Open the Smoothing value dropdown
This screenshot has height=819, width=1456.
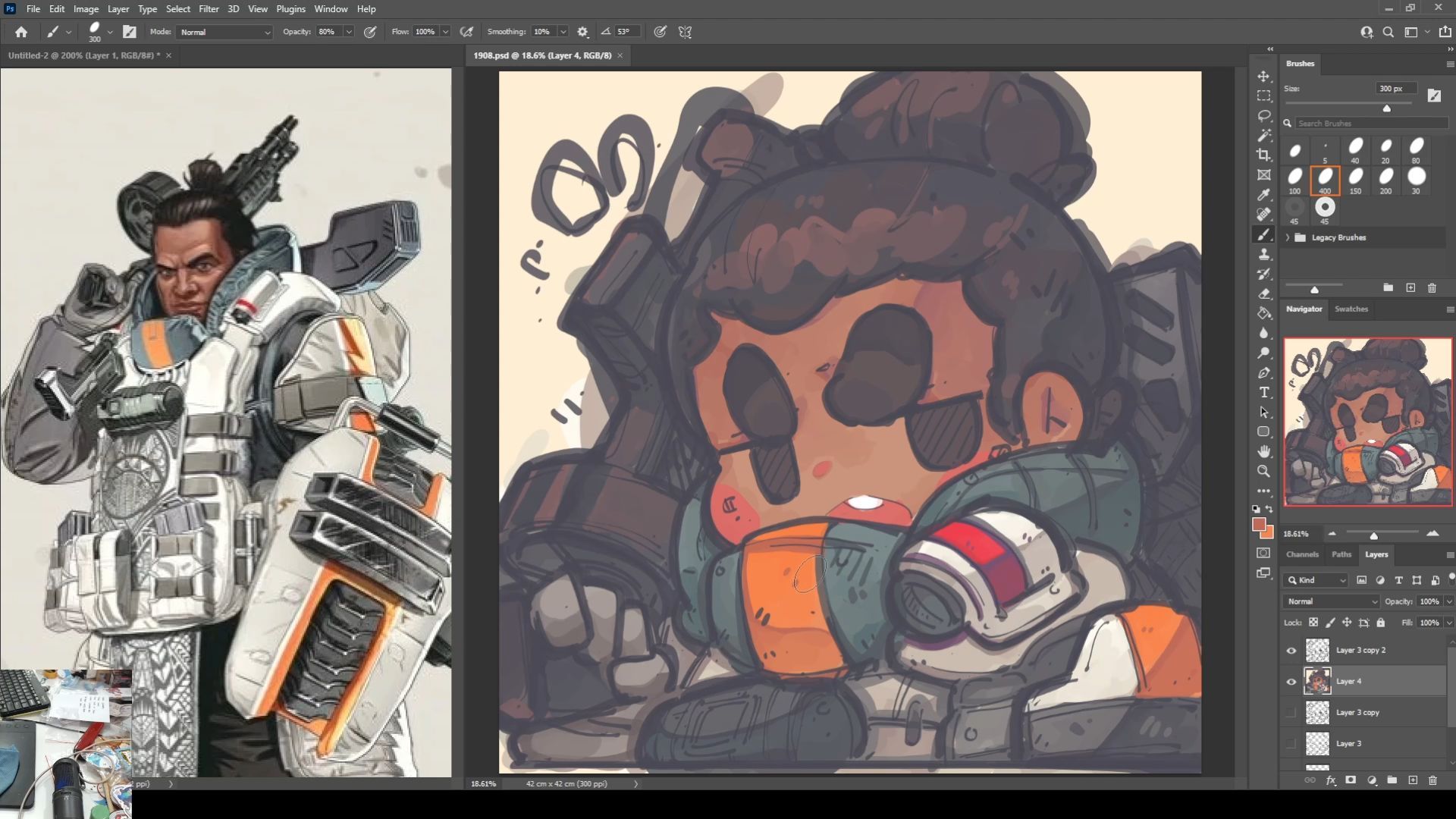coord(563,32)
